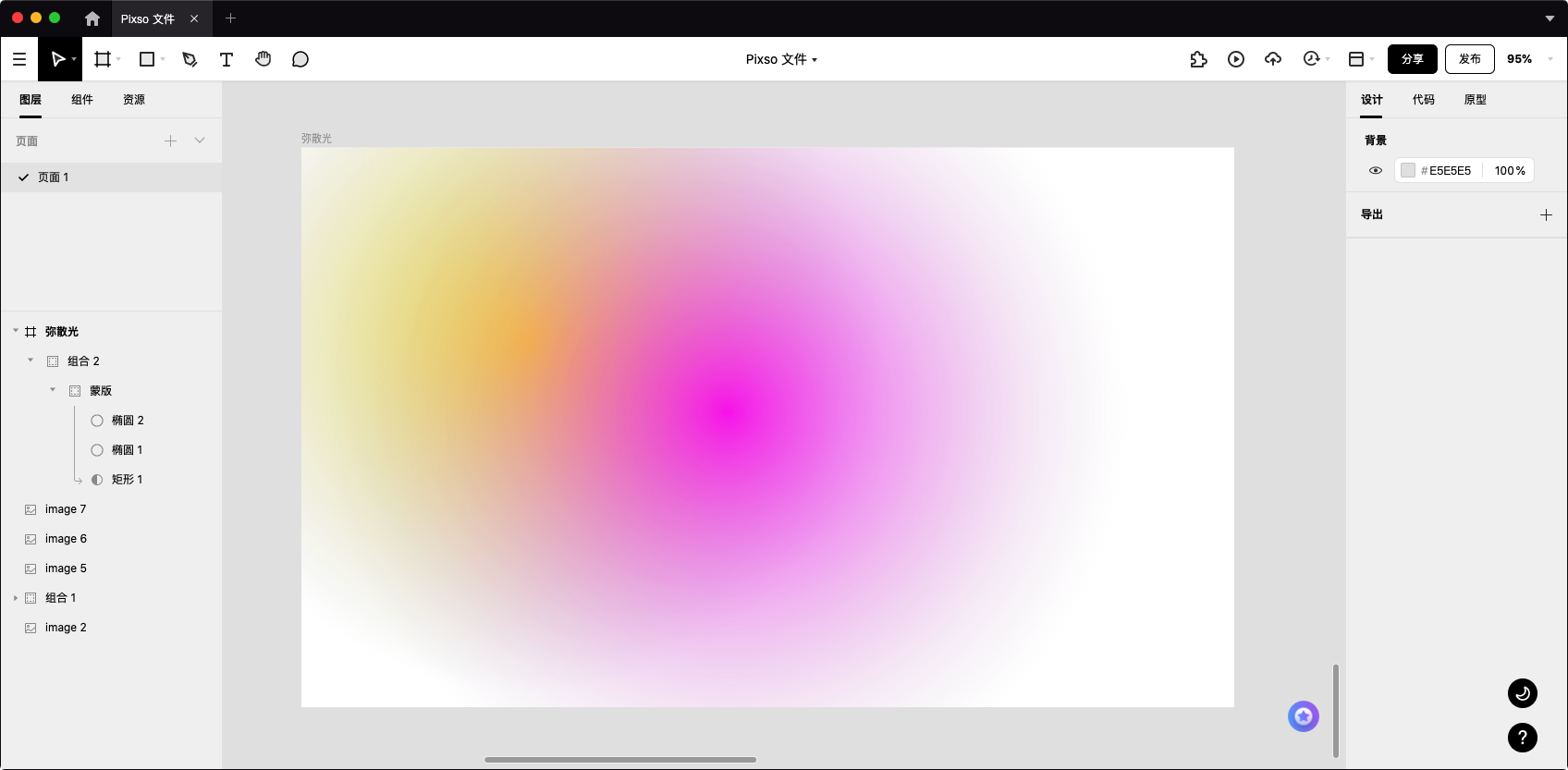
Task: Select the 弥散光 frame label on canvas
Action: [316, 139]
